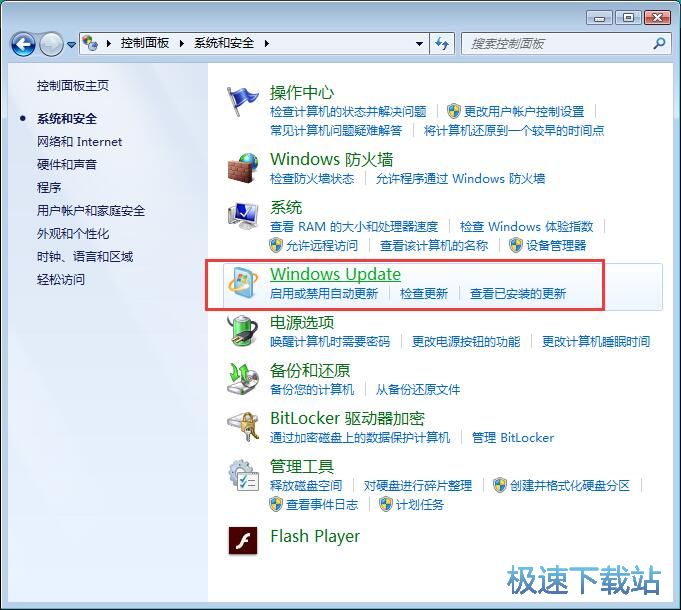Screen dimensions: 681x610
Task: Click the search magnifier icon
Action: tap(659, 43)
